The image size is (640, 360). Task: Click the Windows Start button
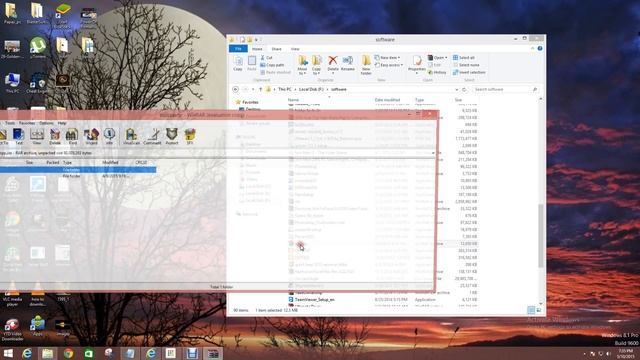click(x=8, y=353)
